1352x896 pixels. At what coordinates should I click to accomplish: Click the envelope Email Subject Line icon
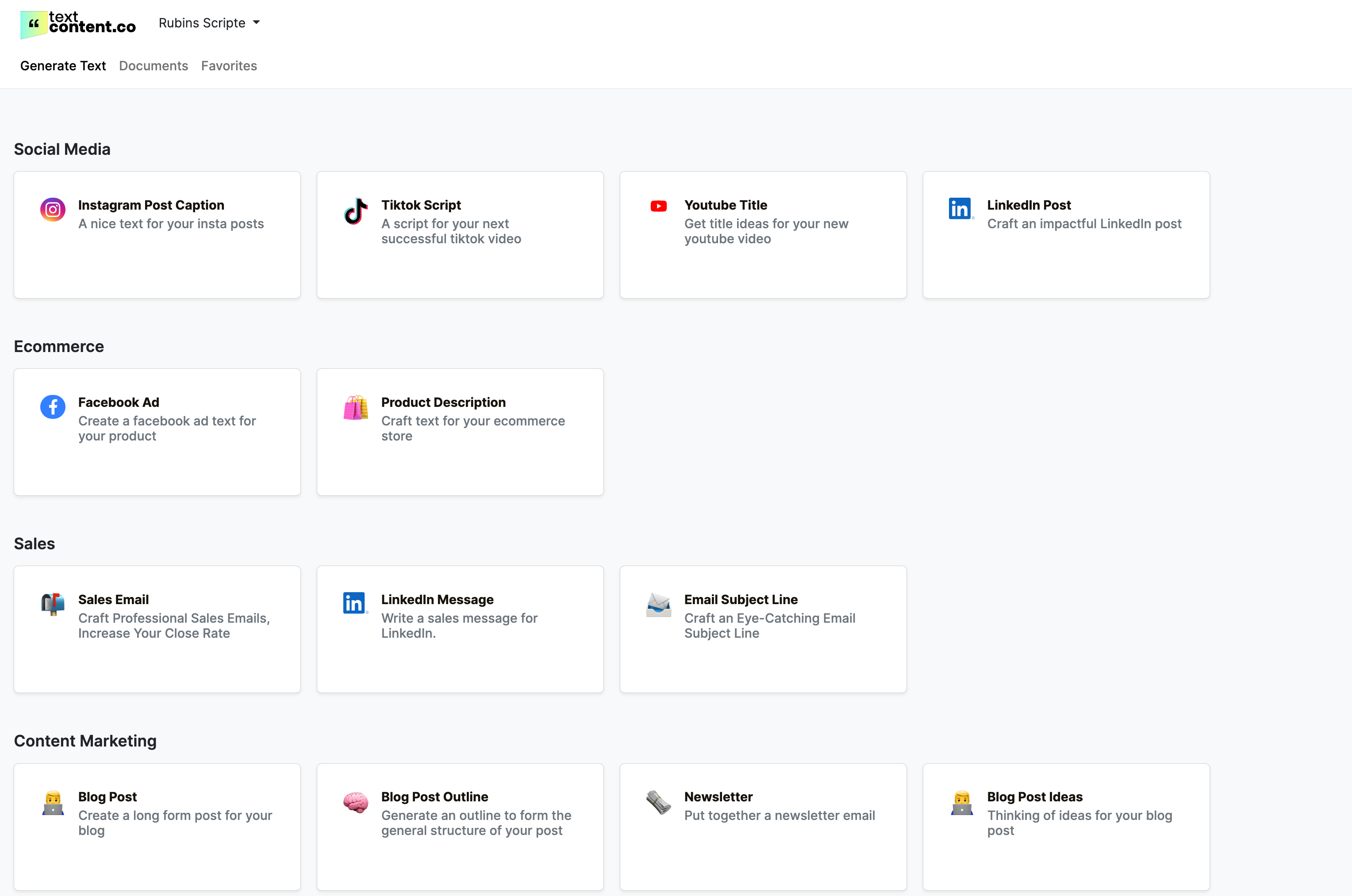(659, 605)
